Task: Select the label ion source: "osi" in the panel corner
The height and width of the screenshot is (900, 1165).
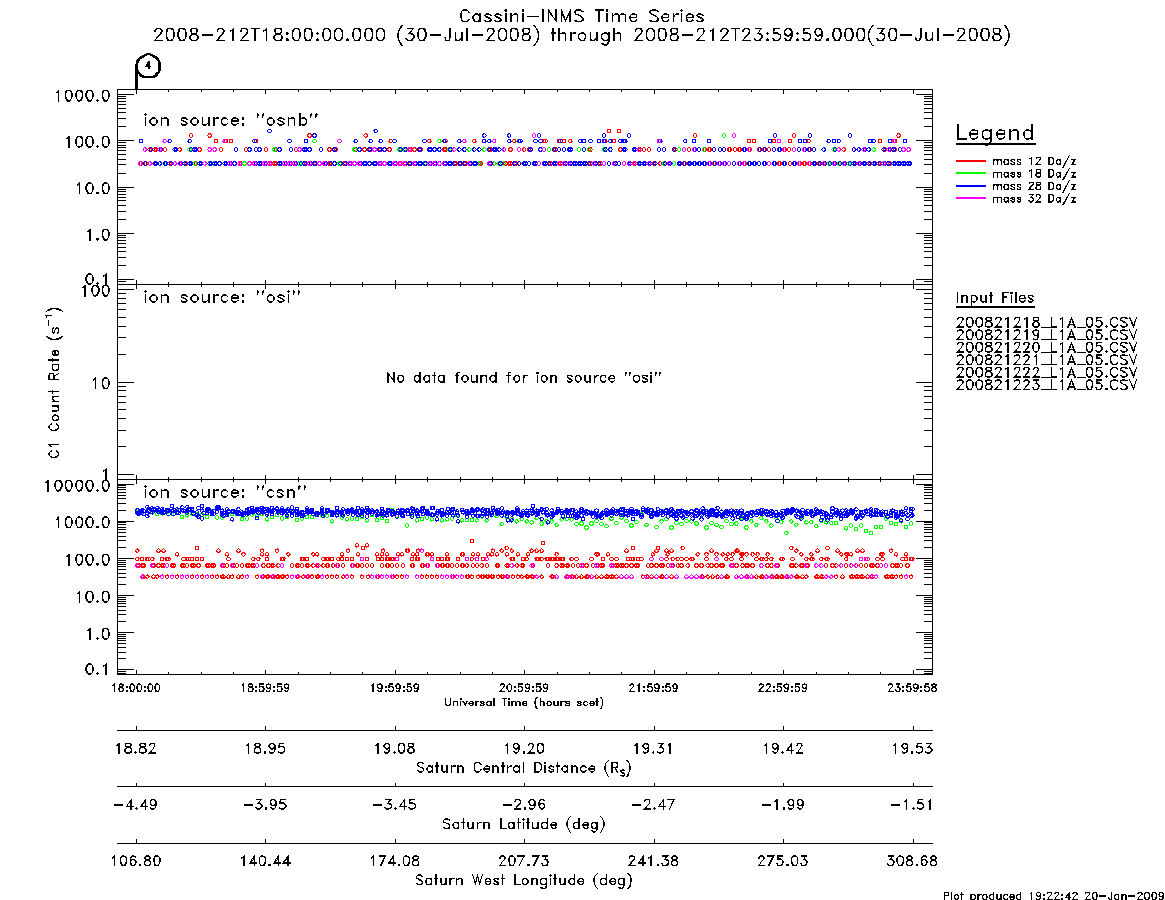Action: point(222,297)
